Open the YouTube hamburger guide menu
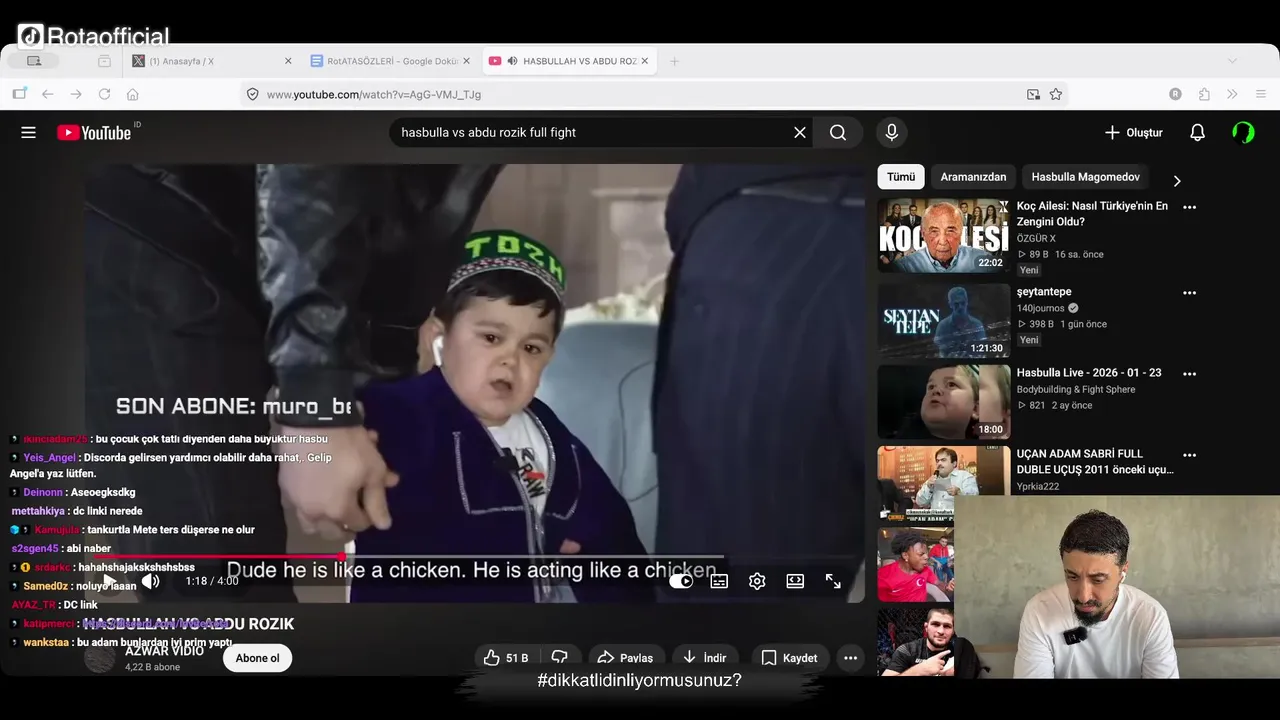 click(x=28, y=132)
